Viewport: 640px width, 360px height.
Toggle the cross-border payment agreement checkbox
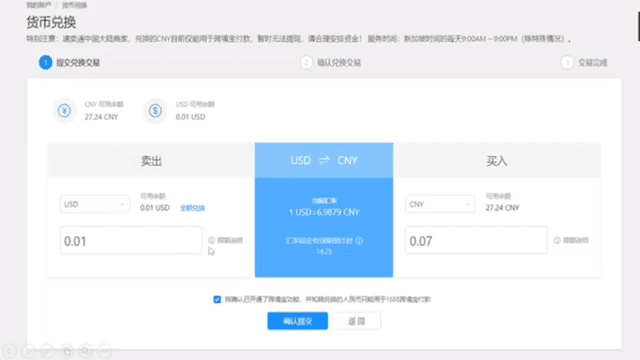click(x=217, y=299)
